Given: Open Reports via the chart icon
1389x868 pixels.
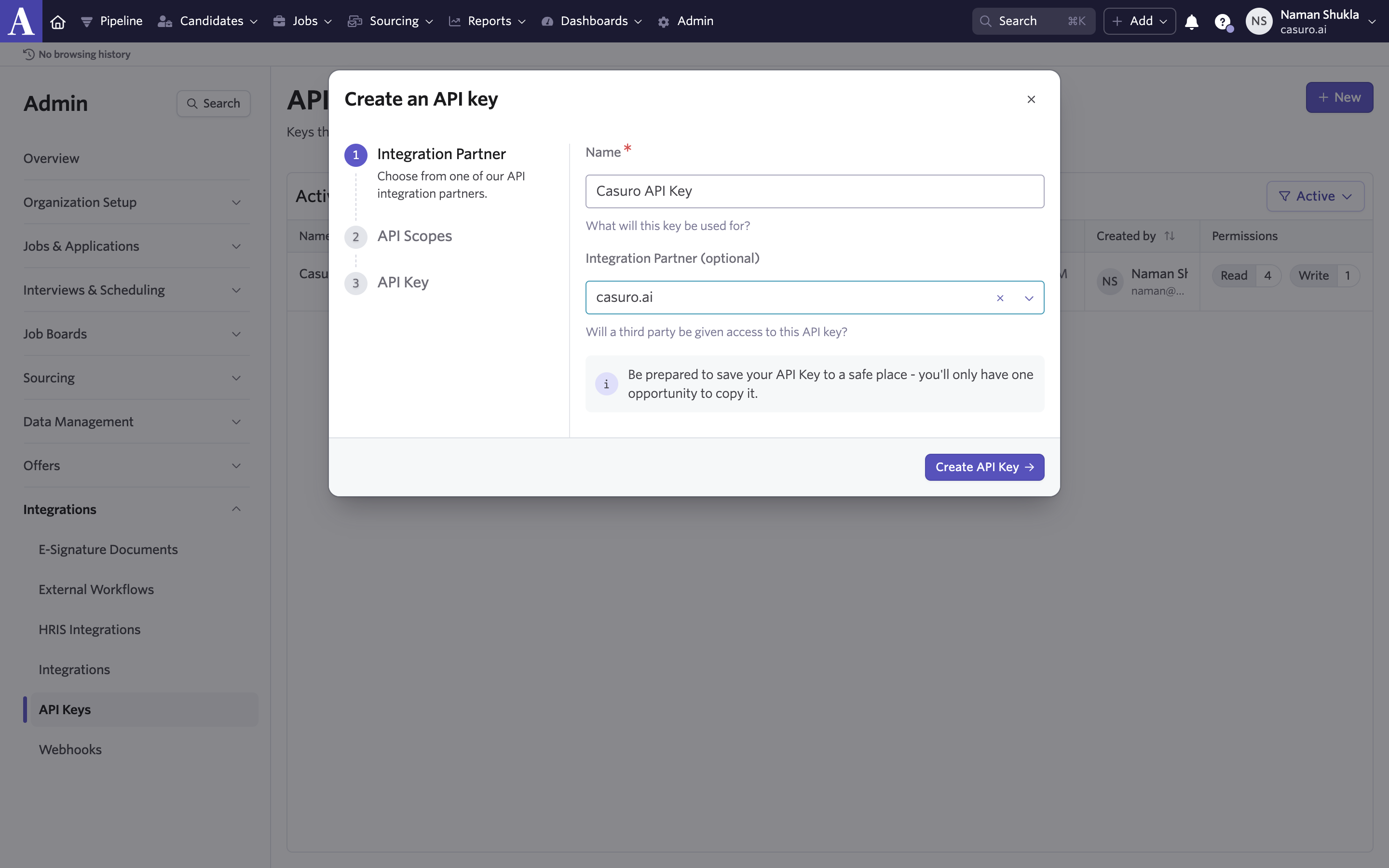Looking at the screenshot, I should click(455, 21).
